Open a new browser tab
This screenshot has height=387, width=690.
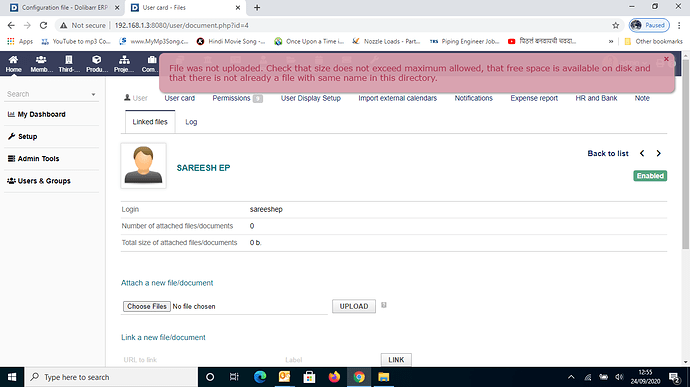tap(257, 7)
